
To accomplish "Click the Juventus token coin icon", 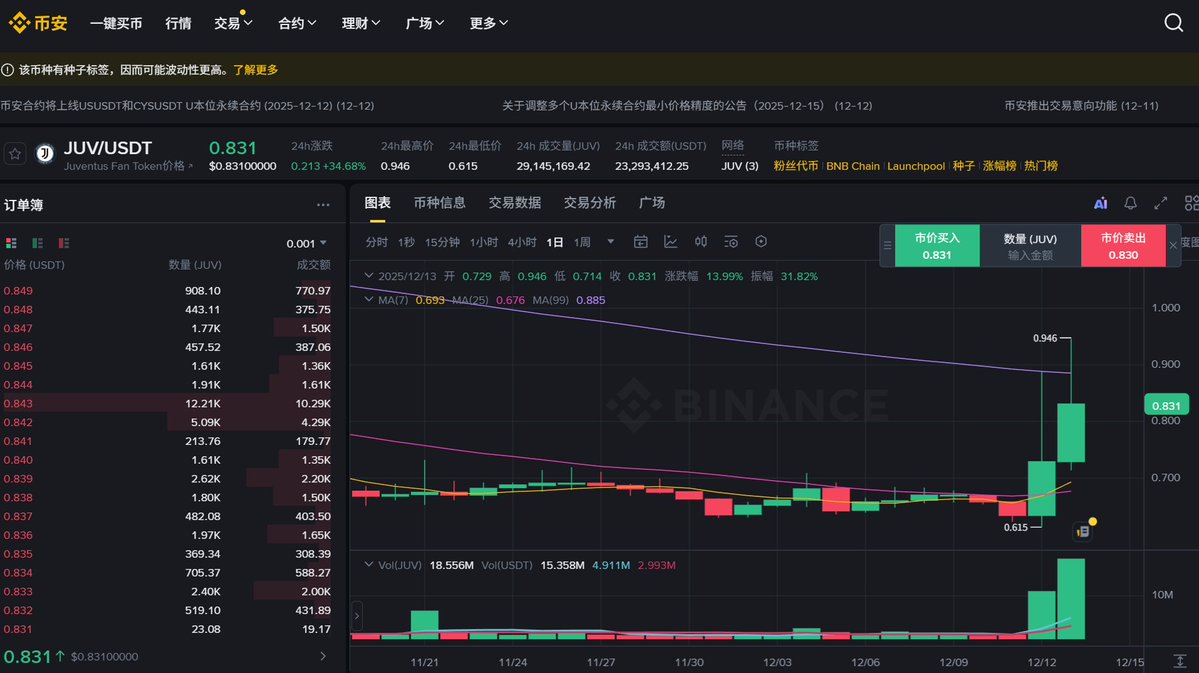I will click(x=45, y=154).
